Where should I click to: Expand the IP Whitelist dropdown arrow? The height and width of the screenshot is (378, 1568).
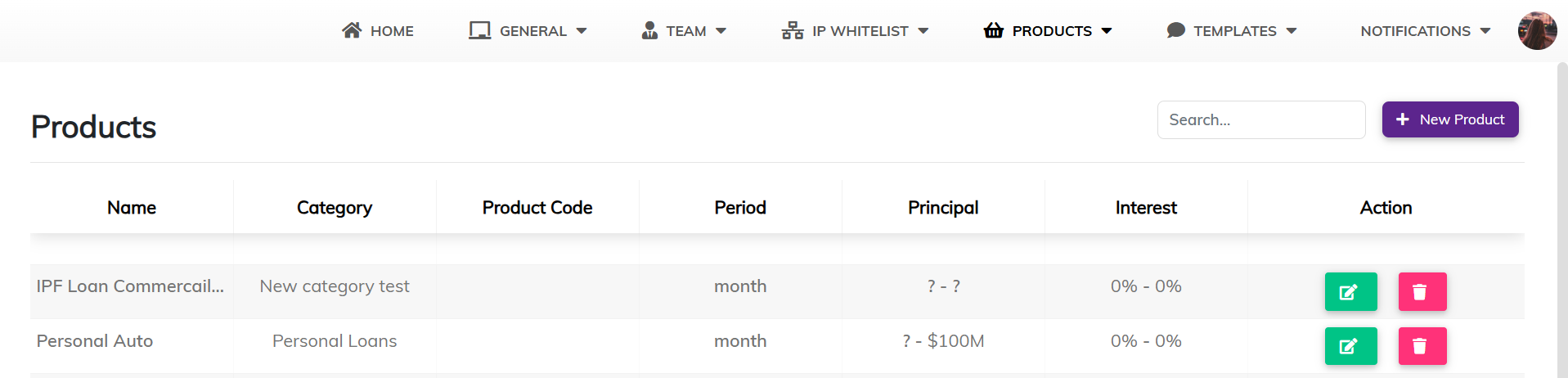point(923,31)
